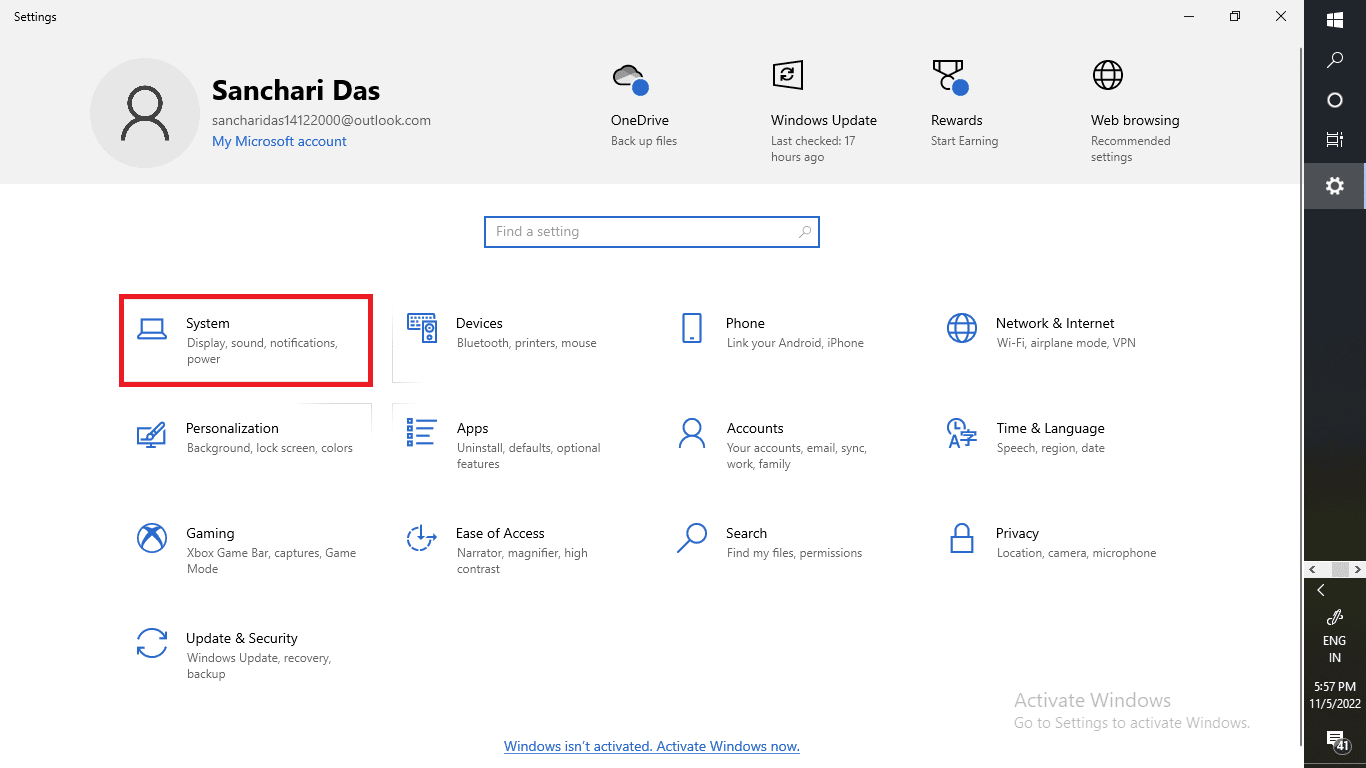The image size is (1366, 768).
Task: Open the Phone settings icon
Action: click(x=691, y=329)
